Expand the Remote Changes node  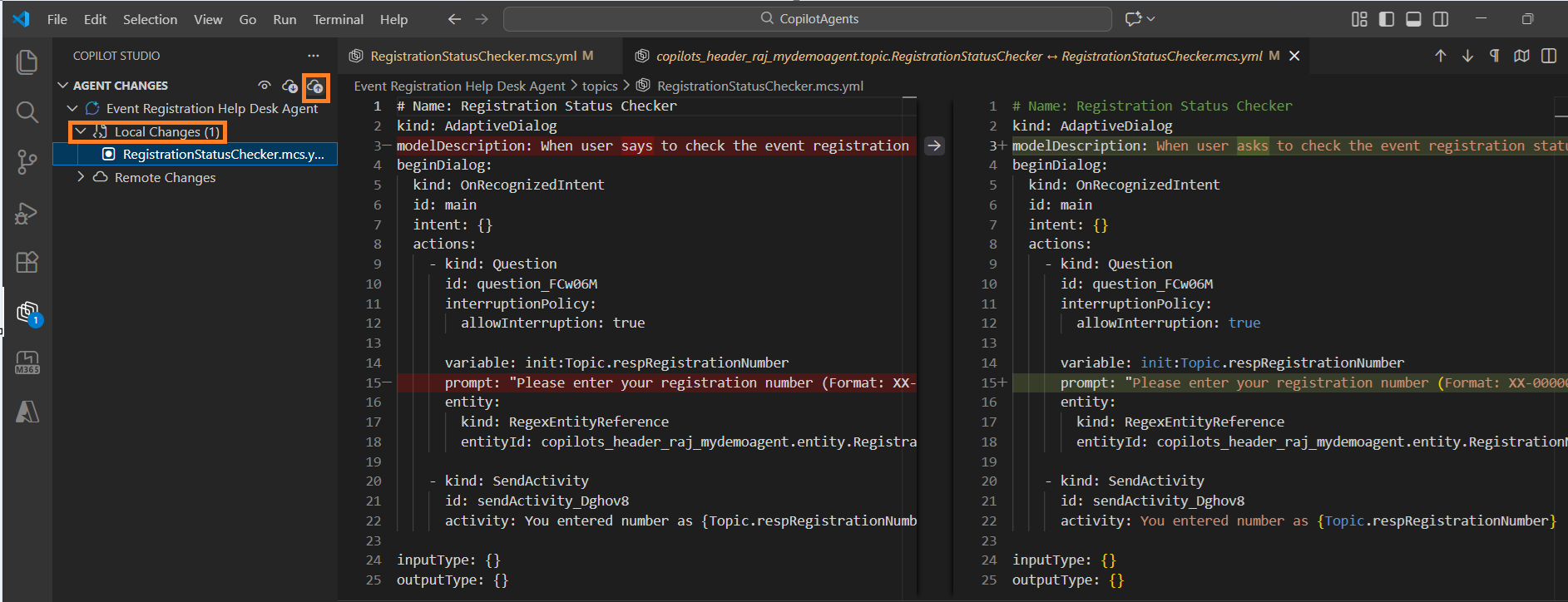(81, 177)
